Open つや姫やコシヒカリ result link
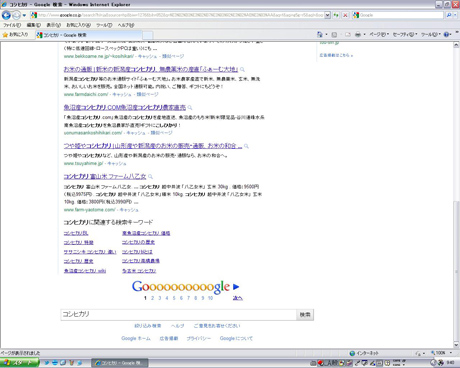 click(x=153, y=146)
